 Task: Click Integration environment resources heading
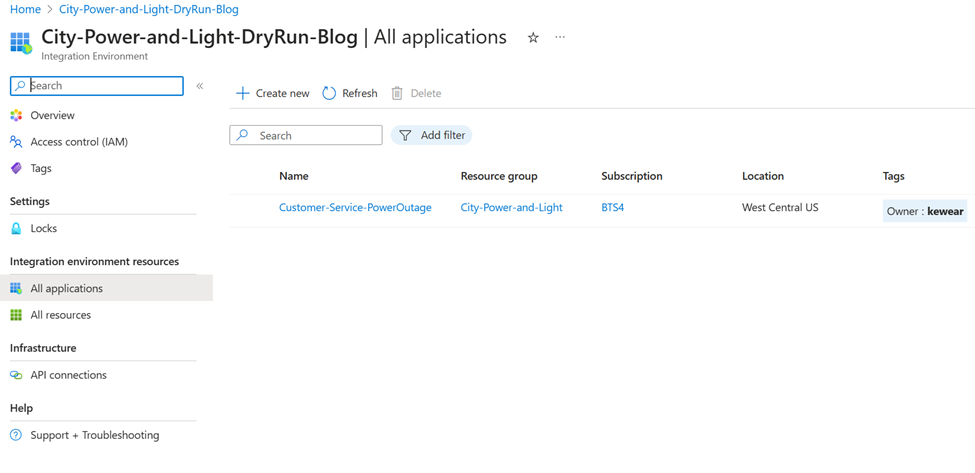95,262
